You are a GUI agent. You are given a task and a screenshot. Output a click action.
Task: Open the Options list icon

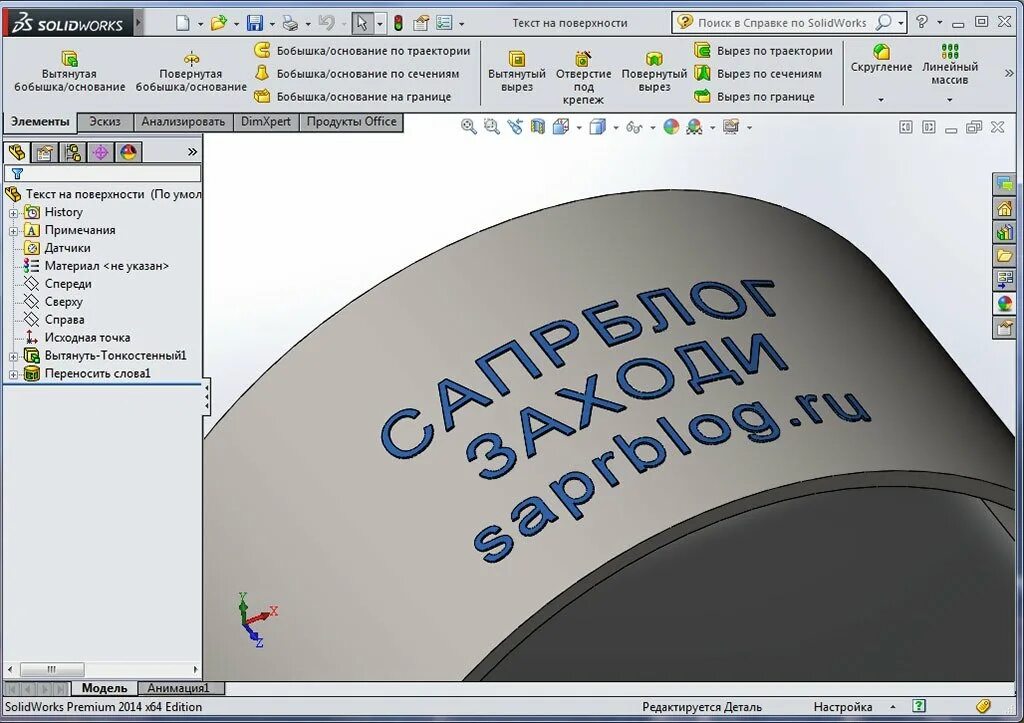click(x=444, y=23)
